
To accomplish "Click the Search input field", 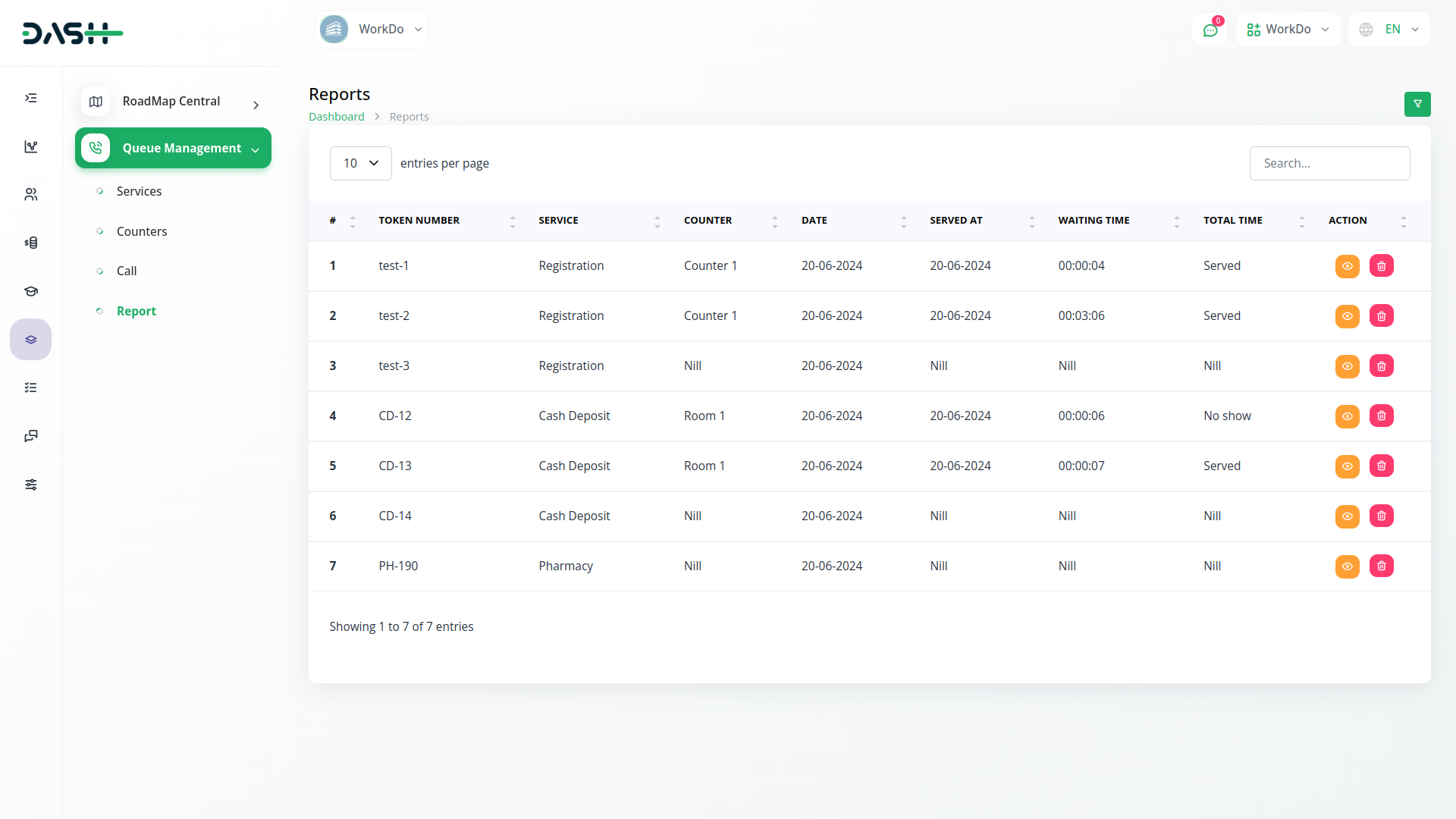I will point(1329,163).
